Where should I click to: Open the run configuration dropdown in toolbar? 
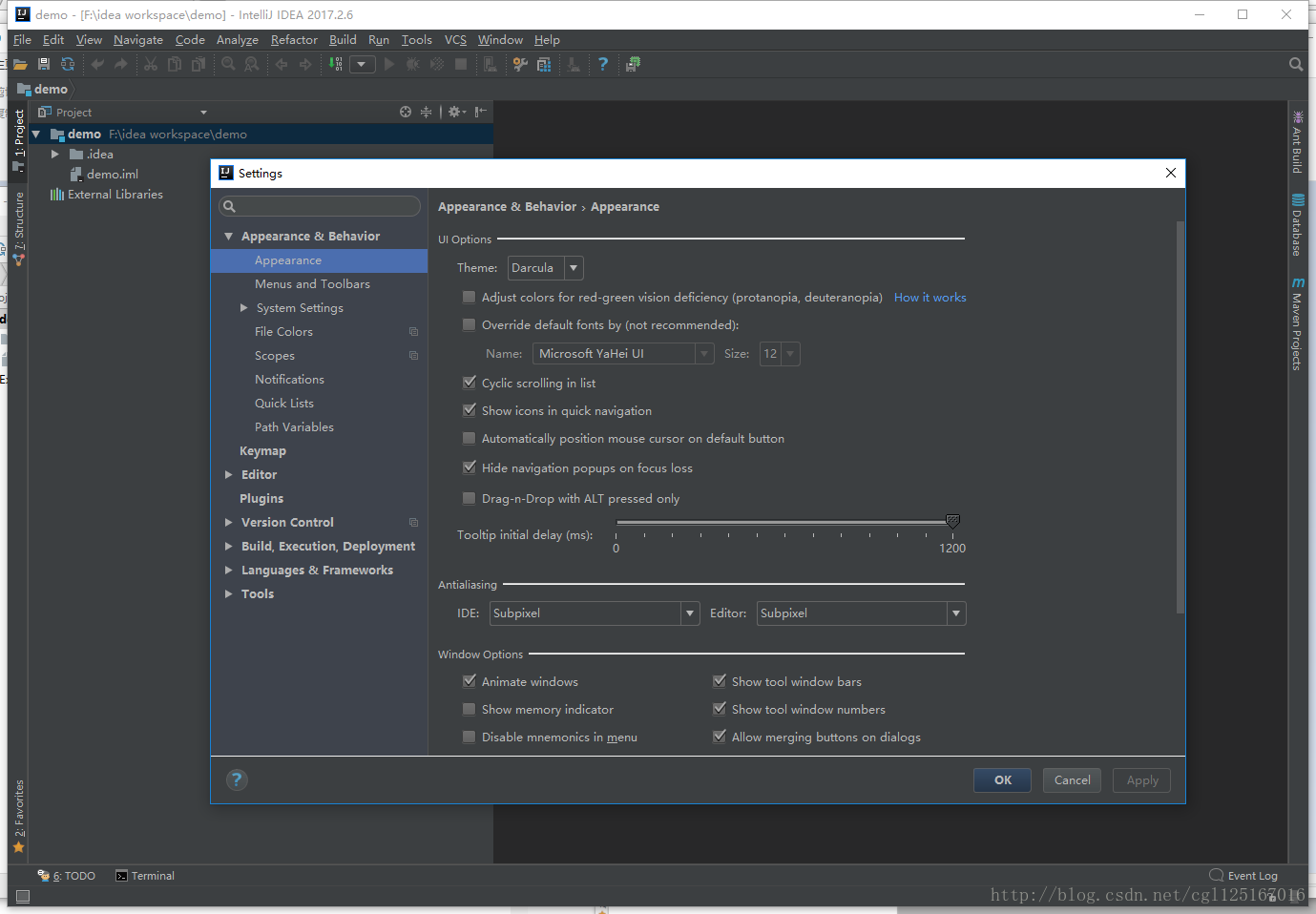tap(362, 64)
